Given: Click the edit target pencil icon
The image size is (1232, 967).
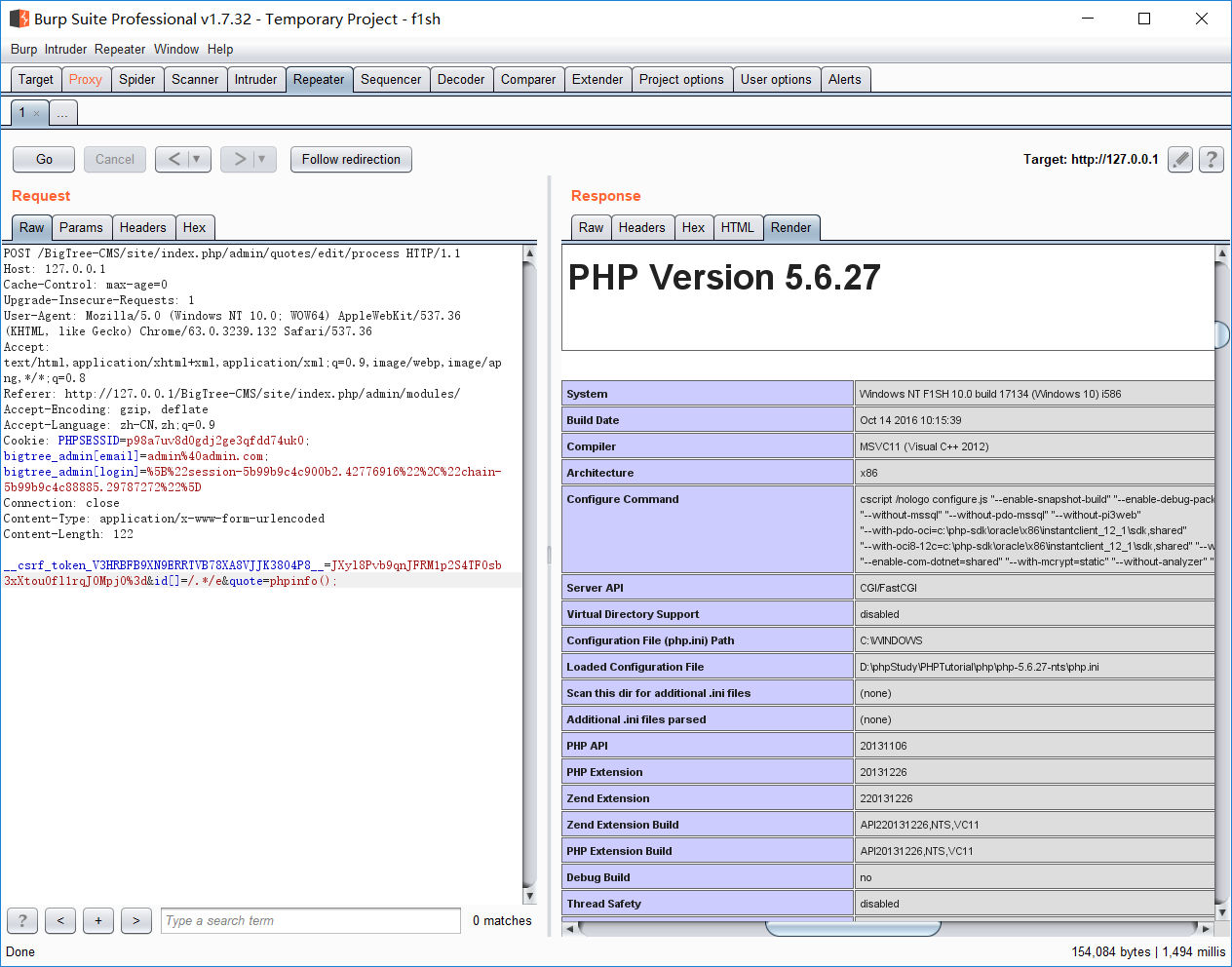Looking at the screenshot, I should tap(1180, 159).
